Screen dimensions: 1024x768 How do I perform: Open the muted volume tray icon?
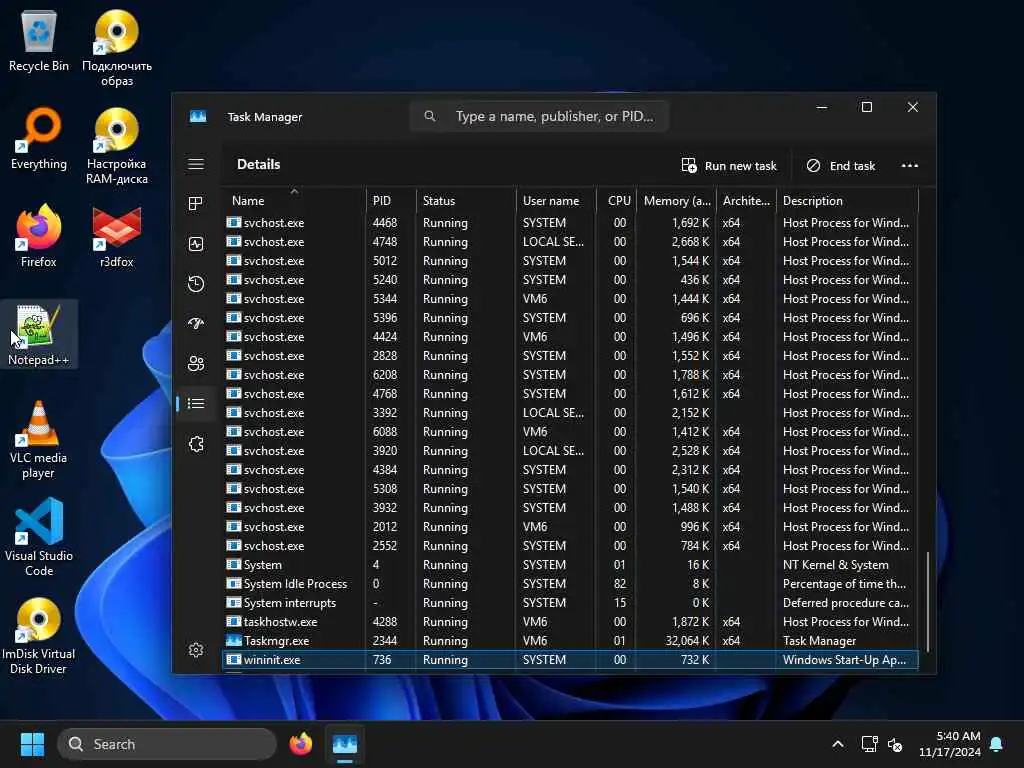click(x=895, y=744)
